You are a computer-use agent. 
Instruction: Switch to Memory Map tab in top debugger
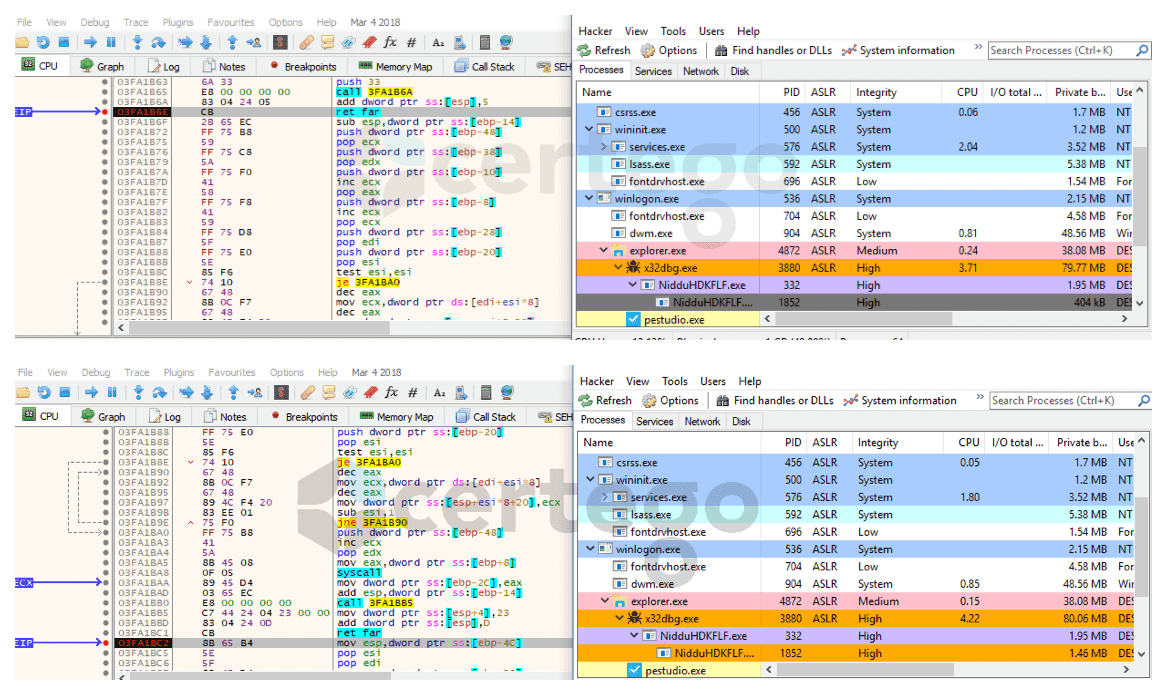coord(395,67)
